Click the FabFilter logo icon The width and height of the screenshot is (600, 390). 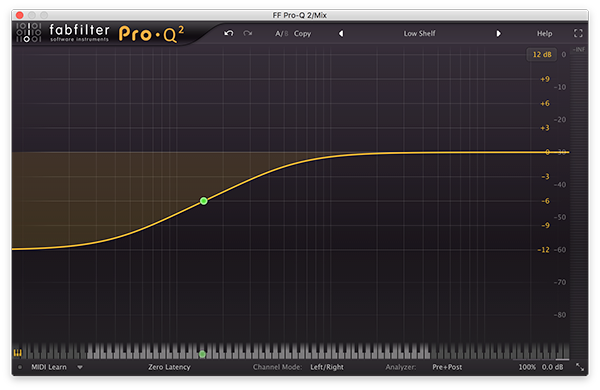click(x=29, y=33)
